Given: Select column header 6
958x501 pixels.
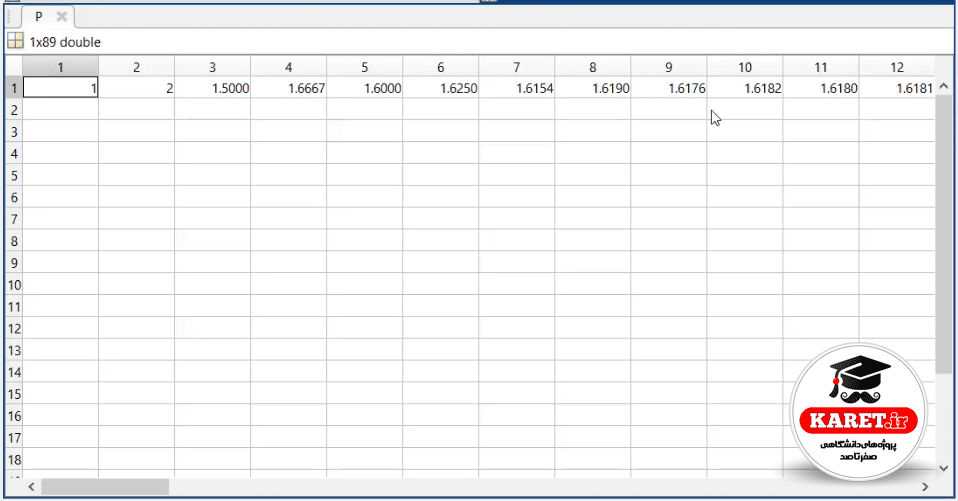Looking at the screenshot, I should click(441, 67).
